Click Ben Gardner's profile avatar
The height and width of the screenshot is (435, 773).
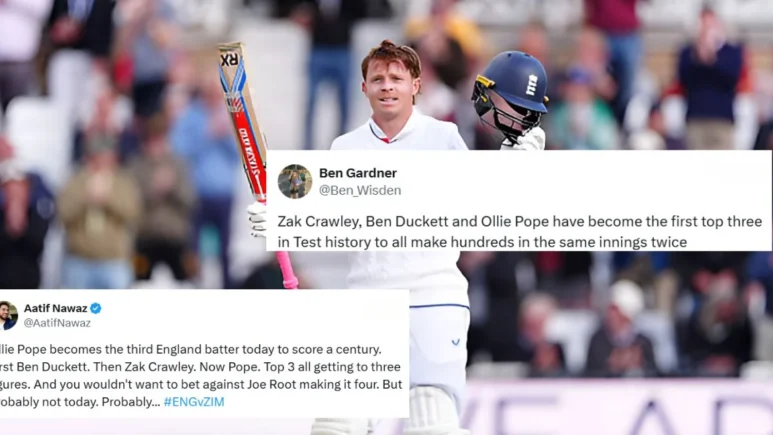point(295,181)
